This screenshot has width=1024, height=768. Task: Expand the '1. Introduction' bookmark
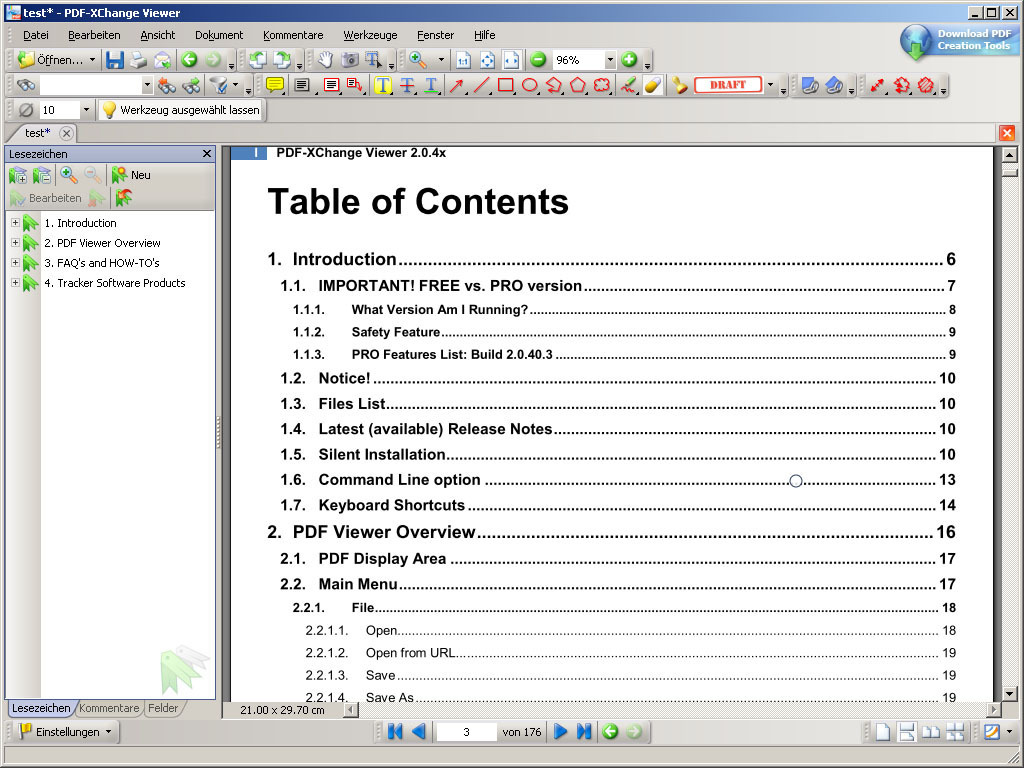[15, 223]
